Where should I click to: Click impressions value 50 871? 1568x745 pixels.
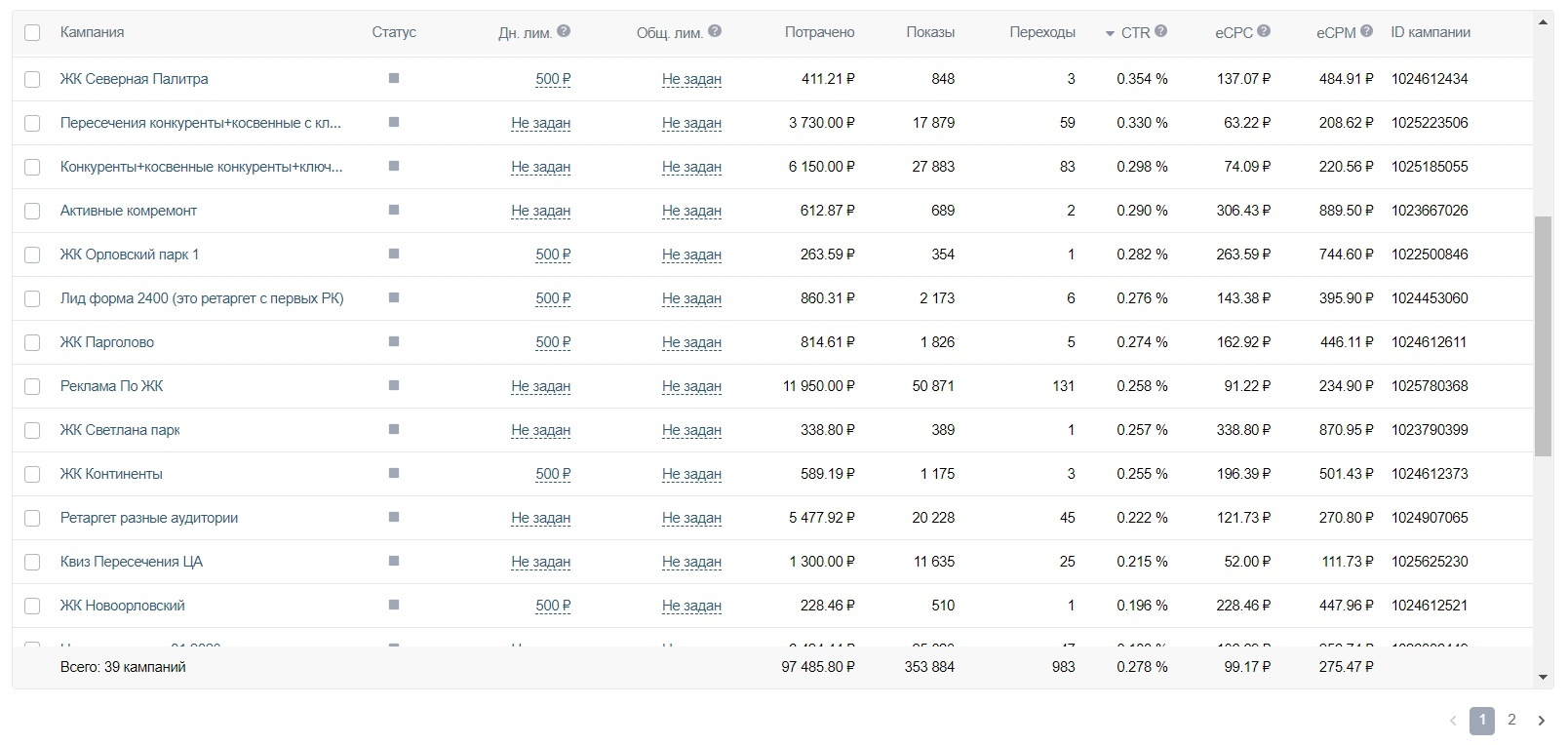(x=933, y=386)
